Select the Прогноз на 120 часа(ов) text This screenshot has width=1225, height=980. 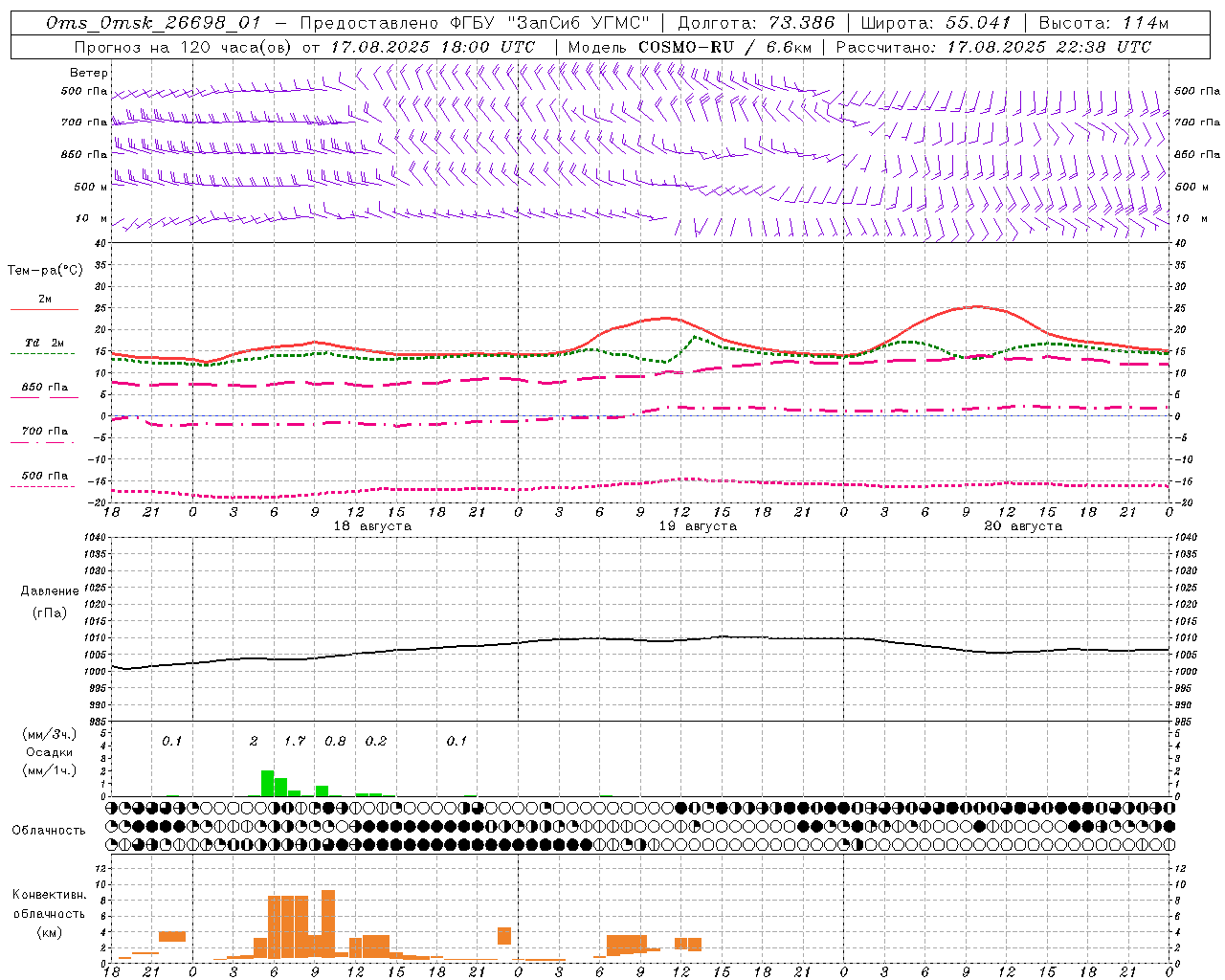(x=184, y=47)
